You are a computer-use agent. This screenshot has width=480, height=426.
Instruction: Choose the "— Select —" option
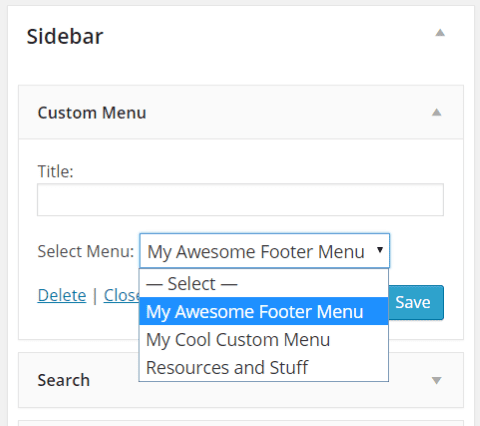264,284
